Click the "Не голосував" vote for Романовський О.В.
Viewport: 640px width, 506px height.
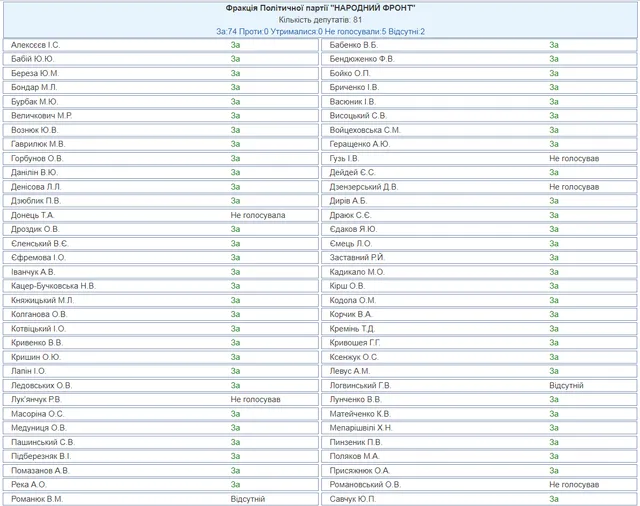pyautogui.click(x=573, y=484)
